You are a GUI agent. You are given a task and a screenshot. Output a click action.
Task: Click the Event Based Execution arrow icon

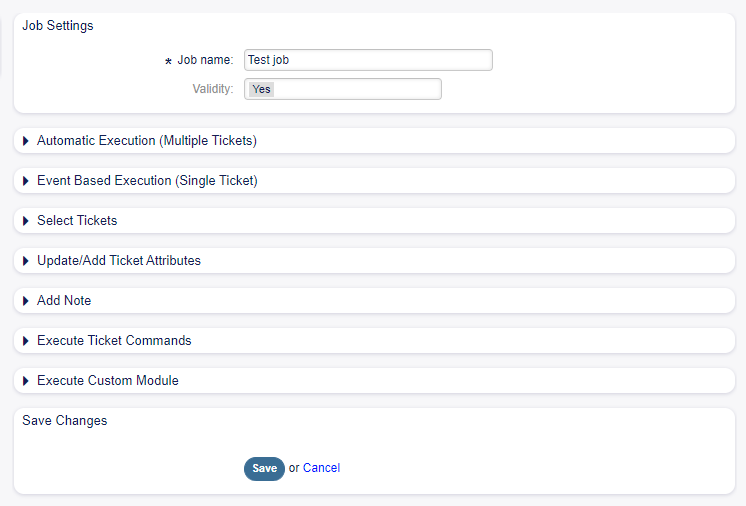(26, 181)
